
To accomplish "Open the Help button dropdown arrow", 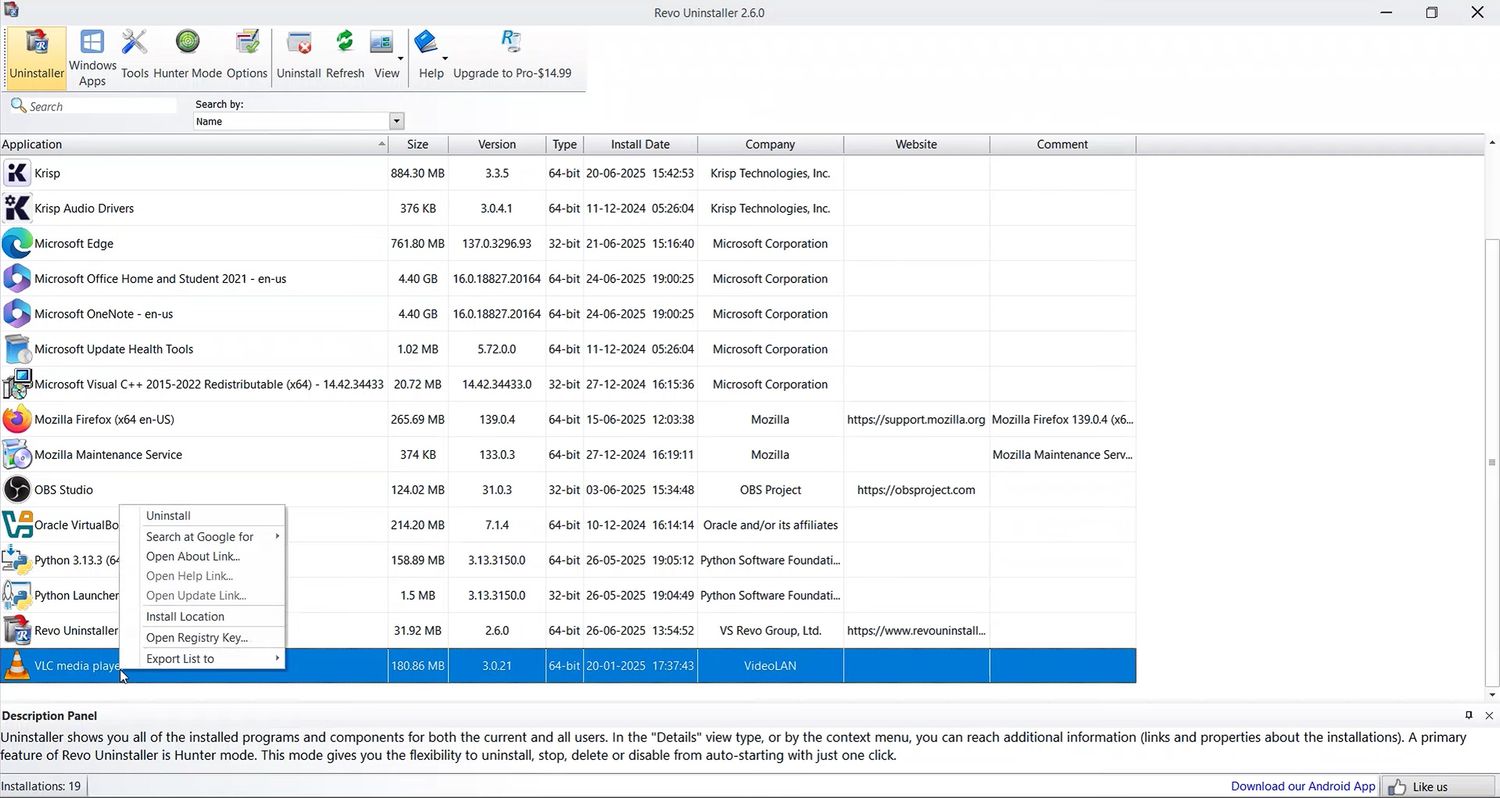I will pyautogui.click(x=445, y=58).
